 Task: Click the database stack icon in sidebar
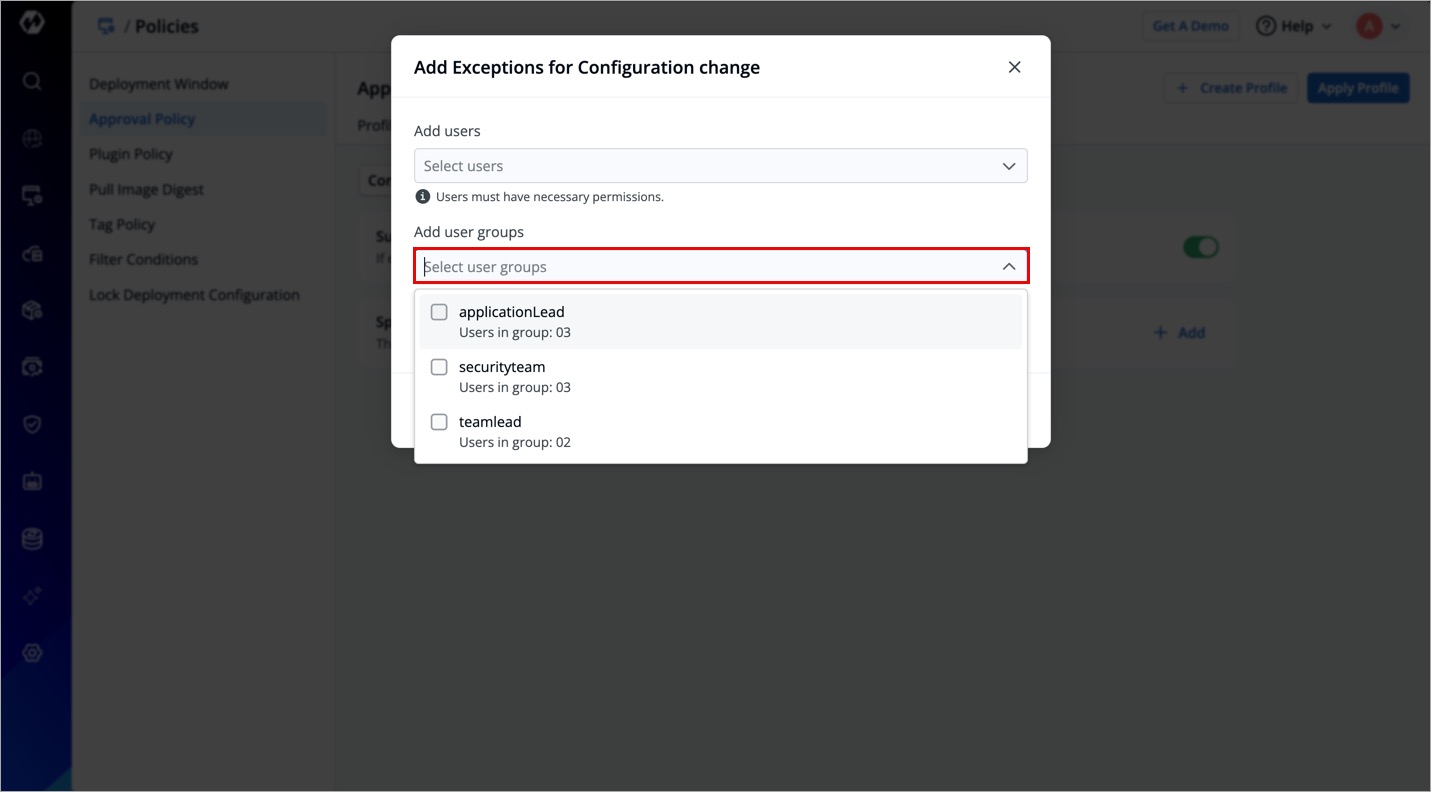coord(32,540)
